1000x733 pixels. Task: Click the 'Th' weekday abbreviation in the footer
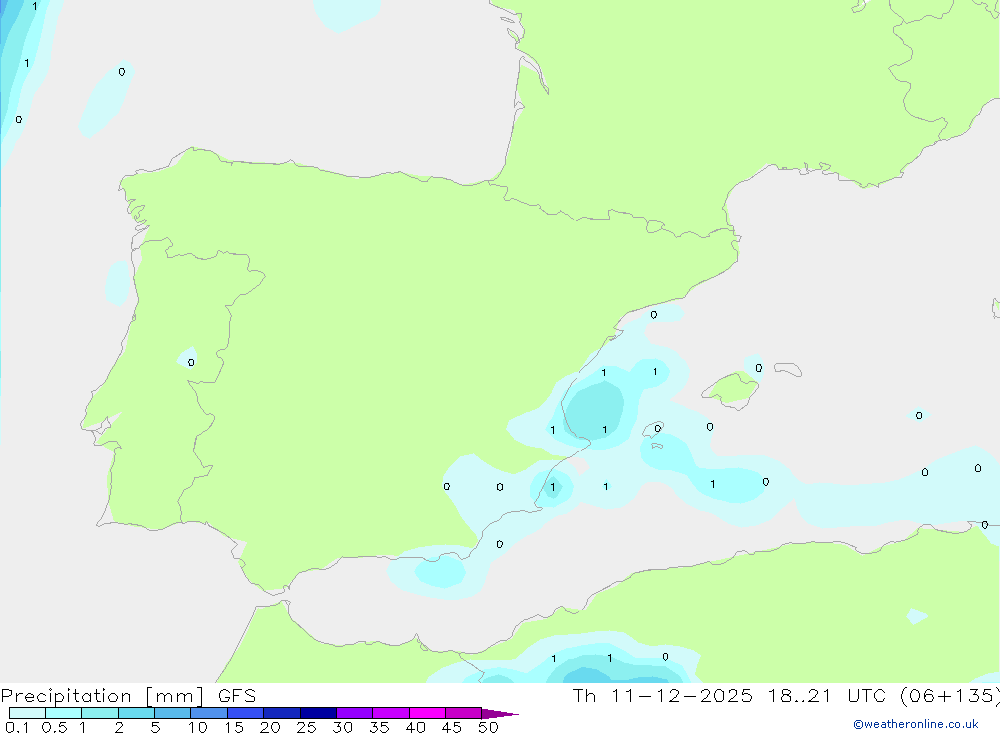pos(584,695)
